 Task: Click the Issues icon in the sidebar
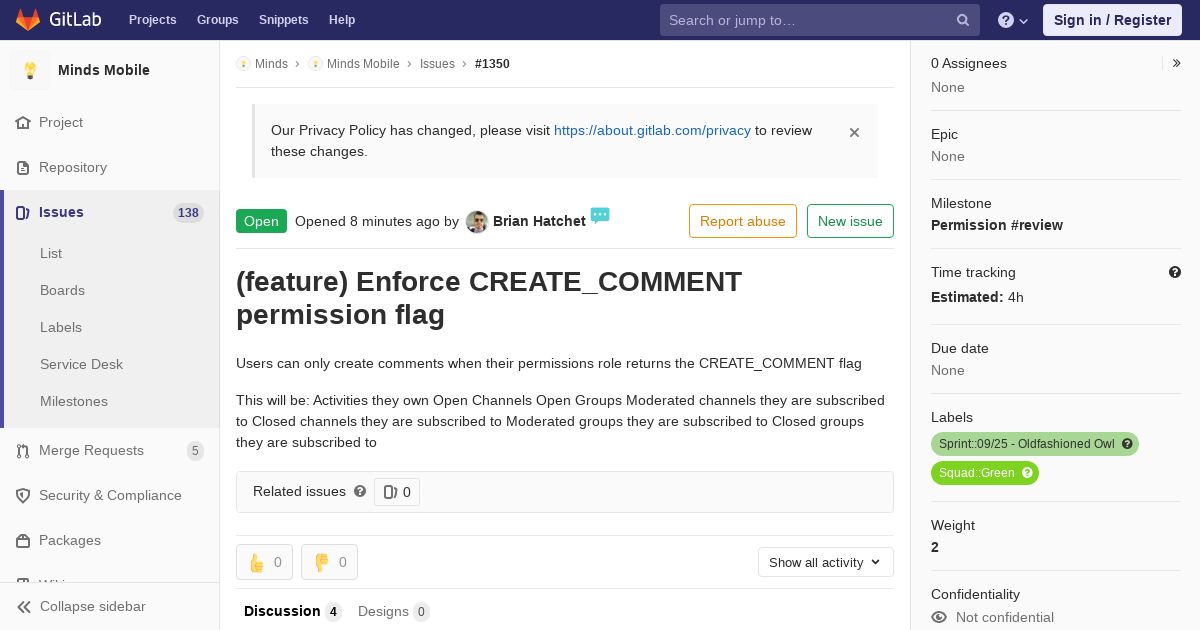[x=23, y=213]
